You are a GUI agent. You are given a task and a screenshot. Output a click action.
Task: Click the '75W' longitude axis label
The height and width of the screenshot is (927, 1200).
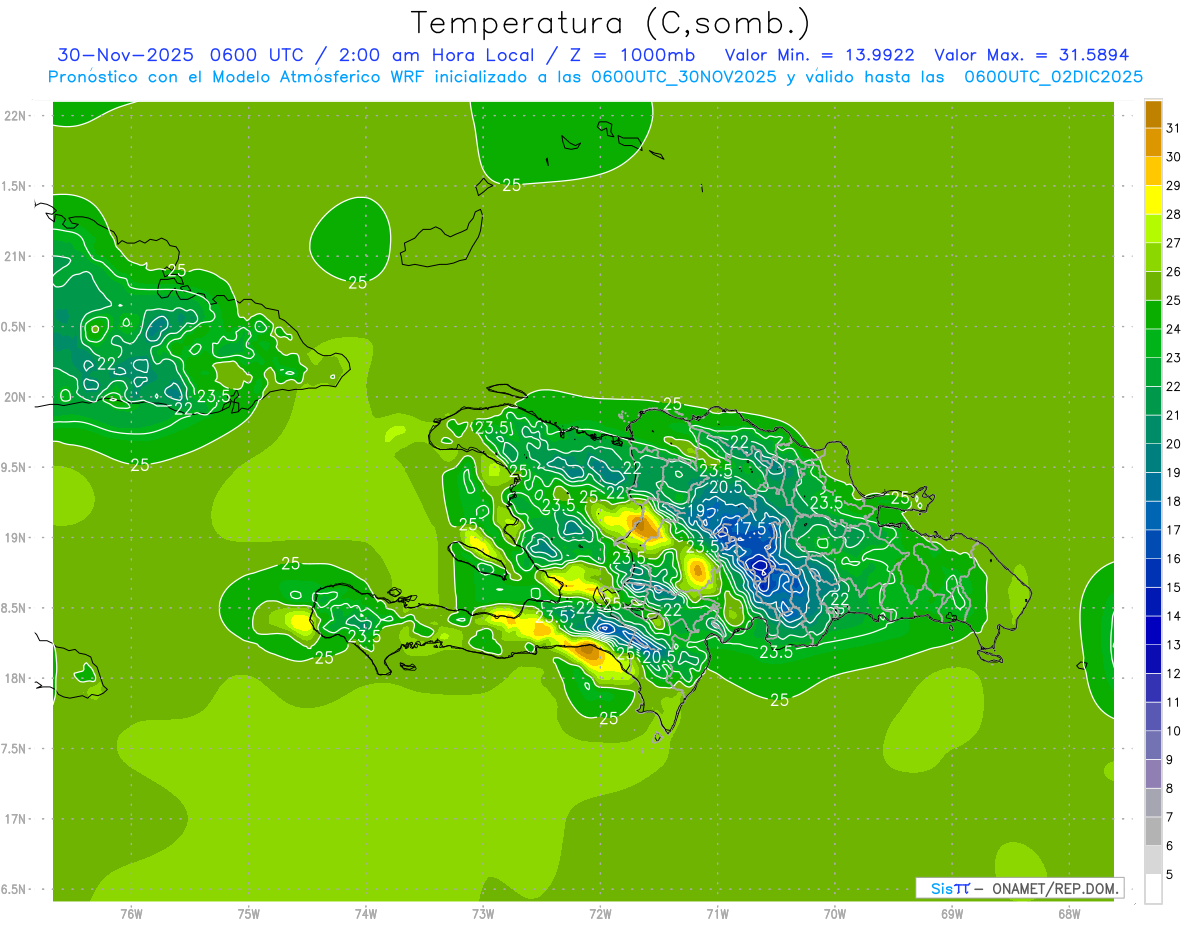tap(248, 913)
